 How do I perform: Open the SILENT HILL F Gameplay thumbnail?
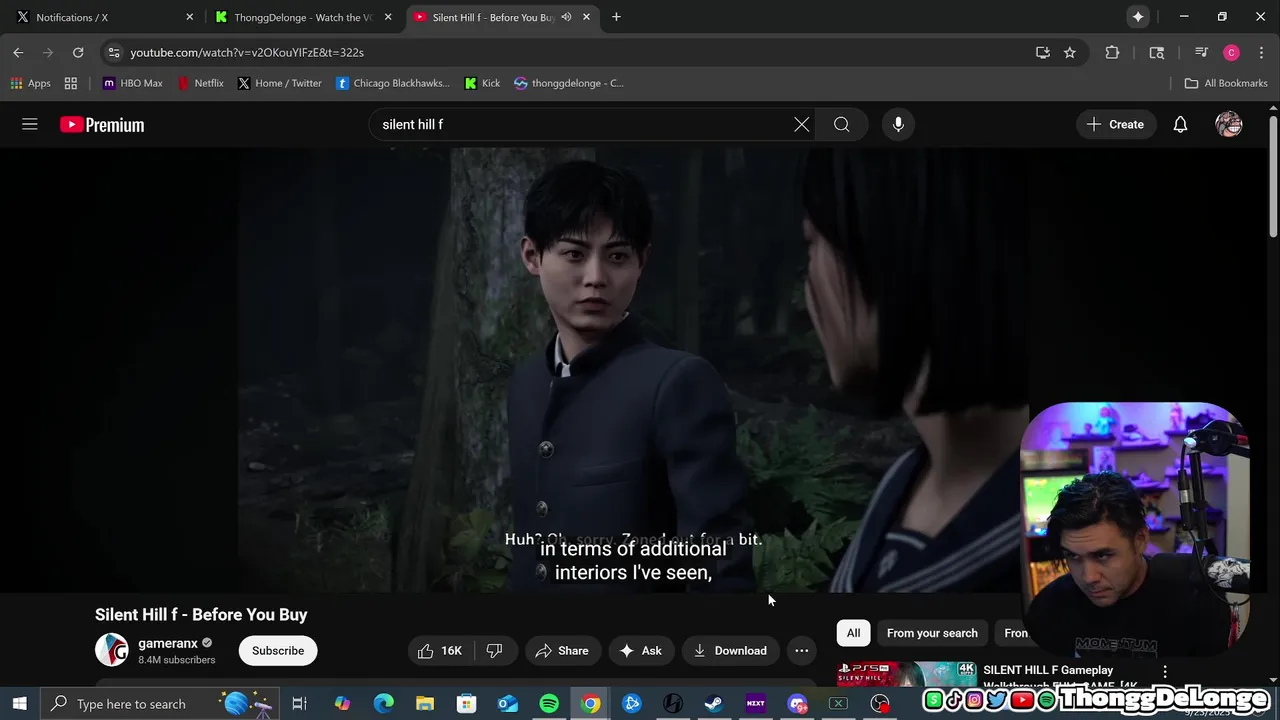coord(907,674)
